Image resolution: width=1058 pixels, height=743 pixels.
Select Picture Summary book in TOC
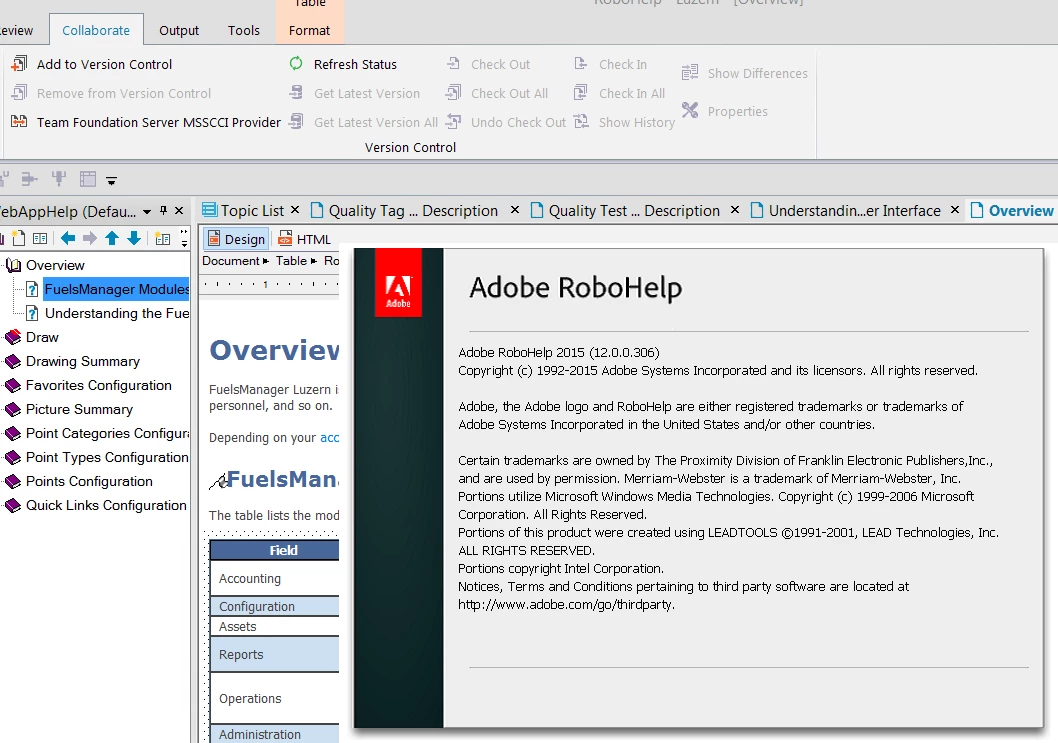(79, 409)
